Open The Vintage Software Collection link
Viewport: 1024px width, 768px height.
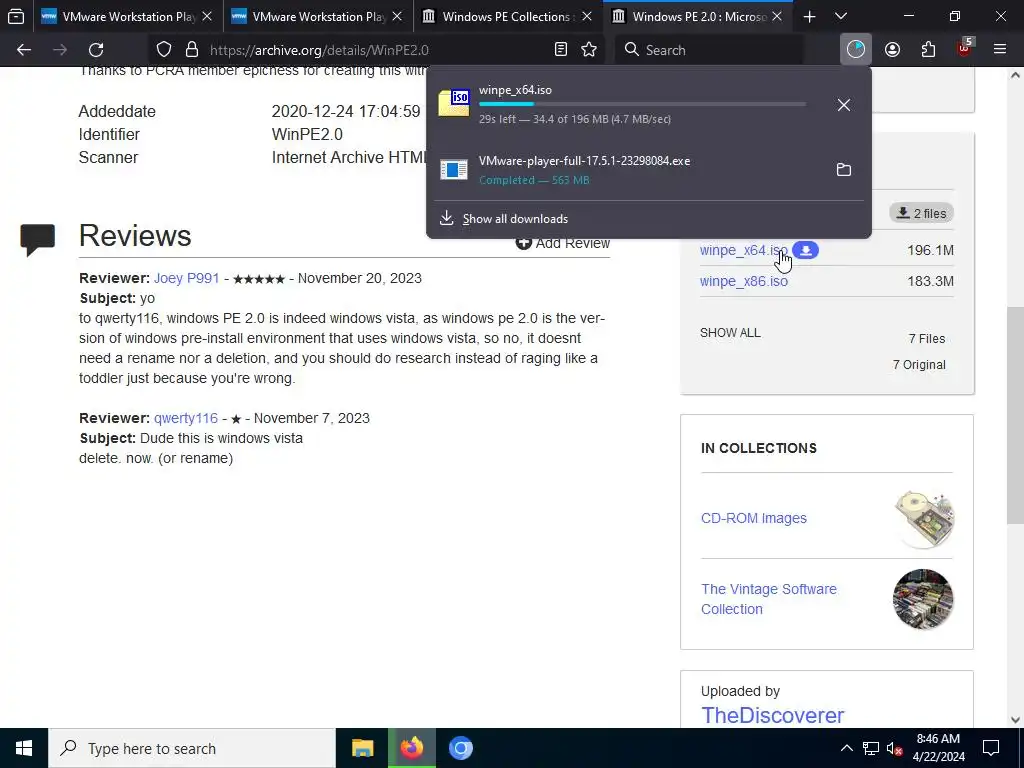(769, 599)
